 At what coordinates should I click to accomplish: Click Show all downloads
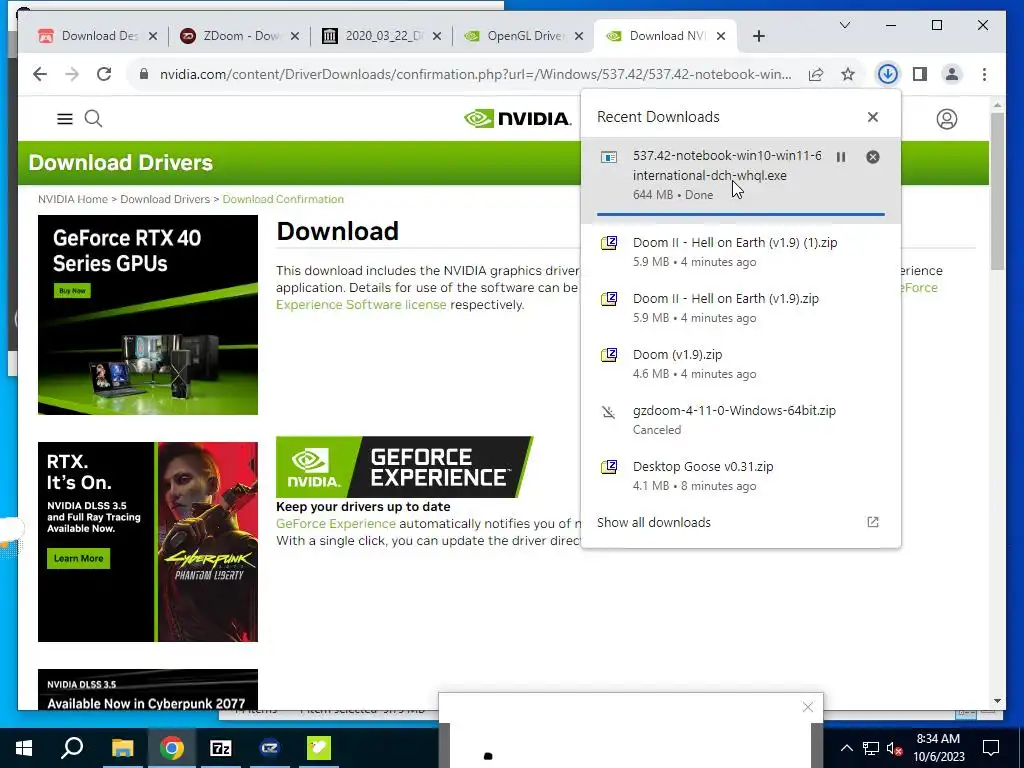coord(654,522)
